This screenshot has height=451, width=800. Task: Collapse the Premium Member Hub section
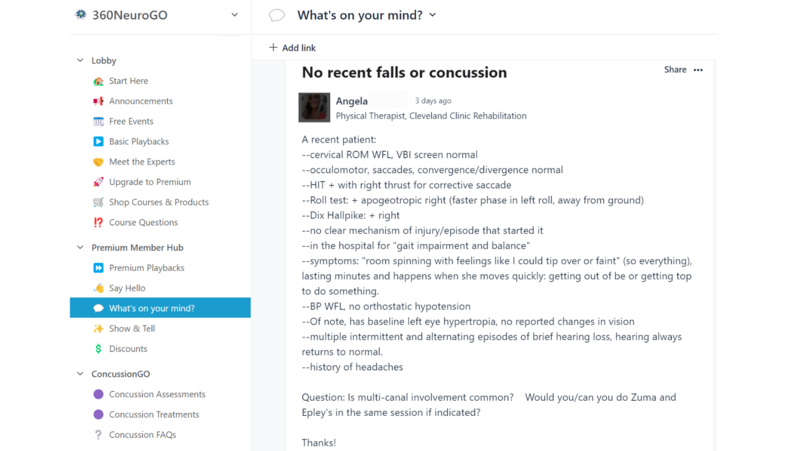pos(80,247)
